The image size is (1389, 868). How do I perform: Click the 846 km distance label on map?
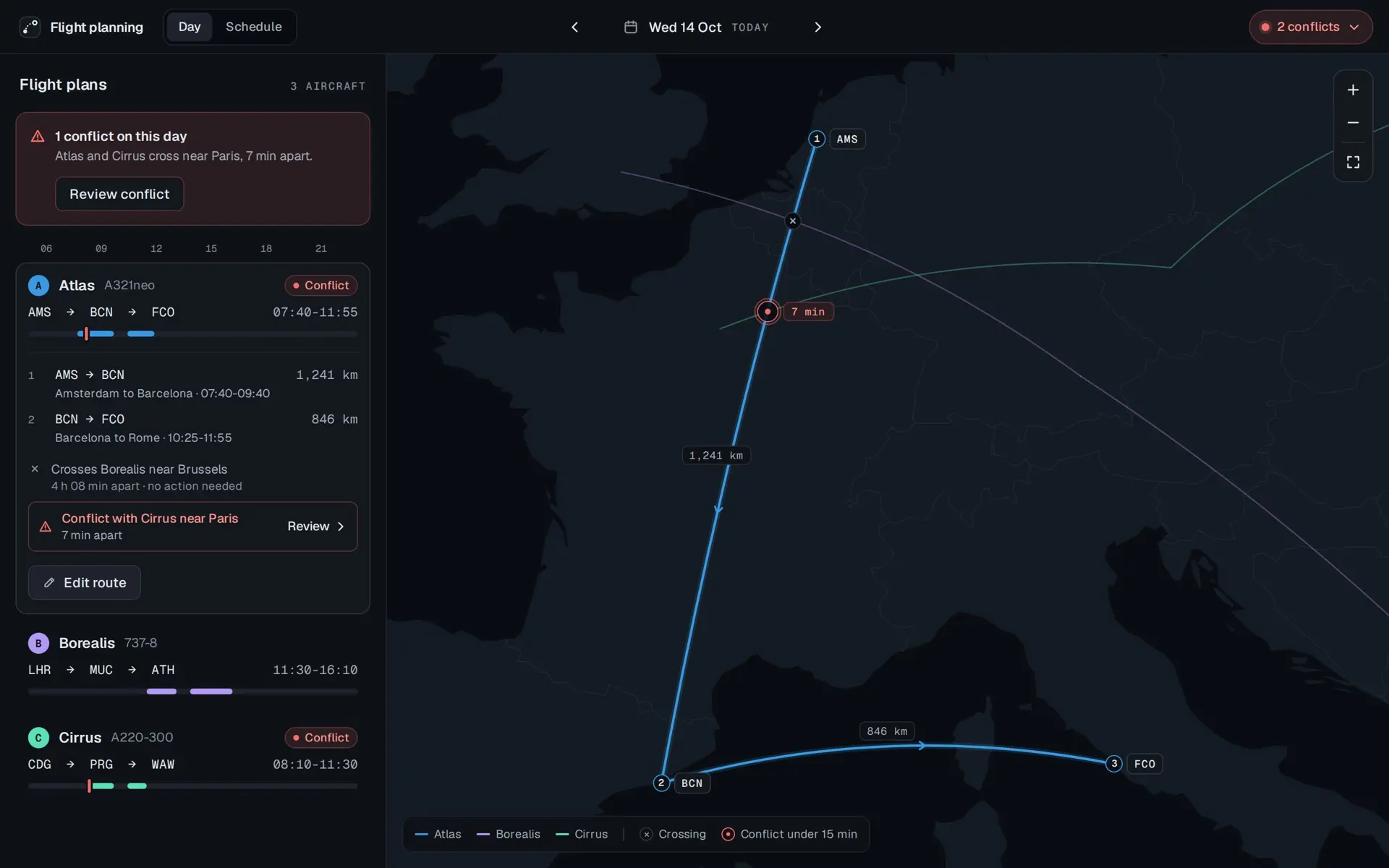coord(887,731)
